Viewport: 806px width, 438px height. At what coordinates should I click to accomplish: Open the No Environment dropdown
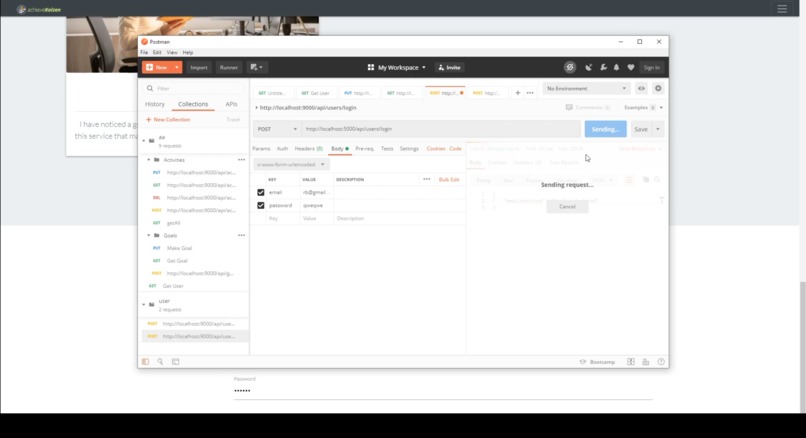point(586,88)
